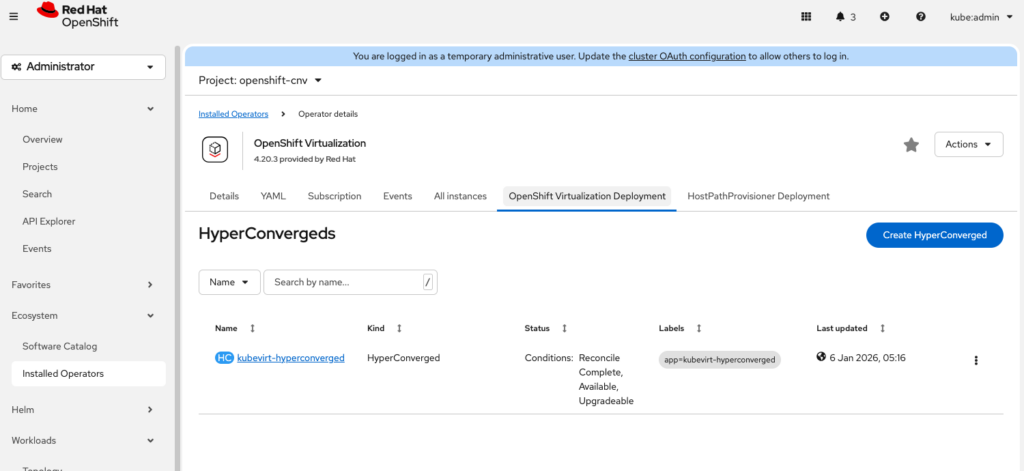Open kebab menu for kubevirt-hyperconverged row

tap(976, 360)
